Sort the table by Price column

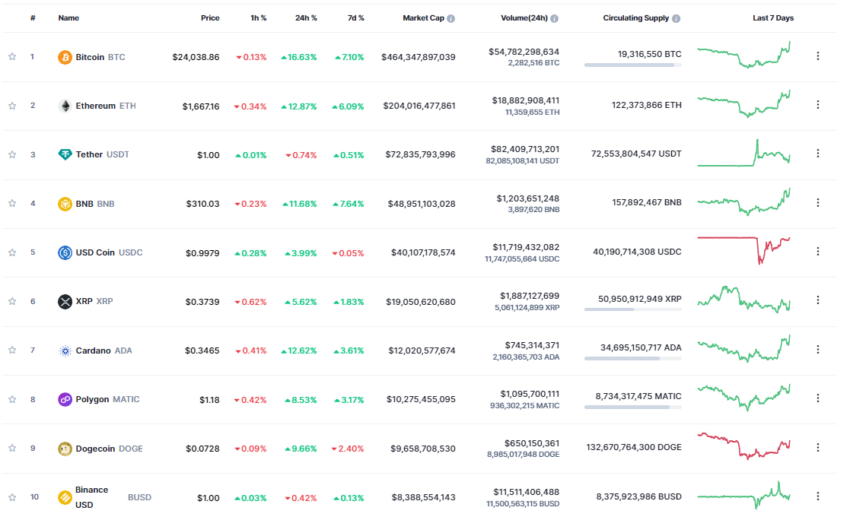click(209, 18)
